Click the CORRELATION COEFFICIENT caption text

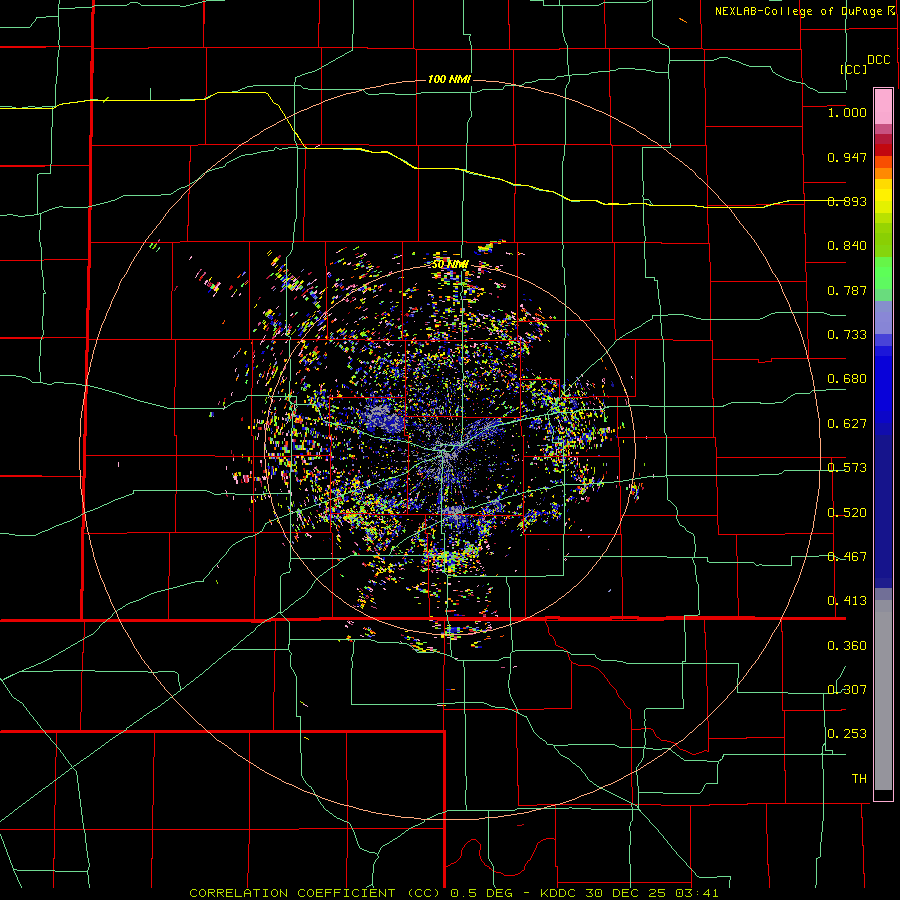click(292, 893)
